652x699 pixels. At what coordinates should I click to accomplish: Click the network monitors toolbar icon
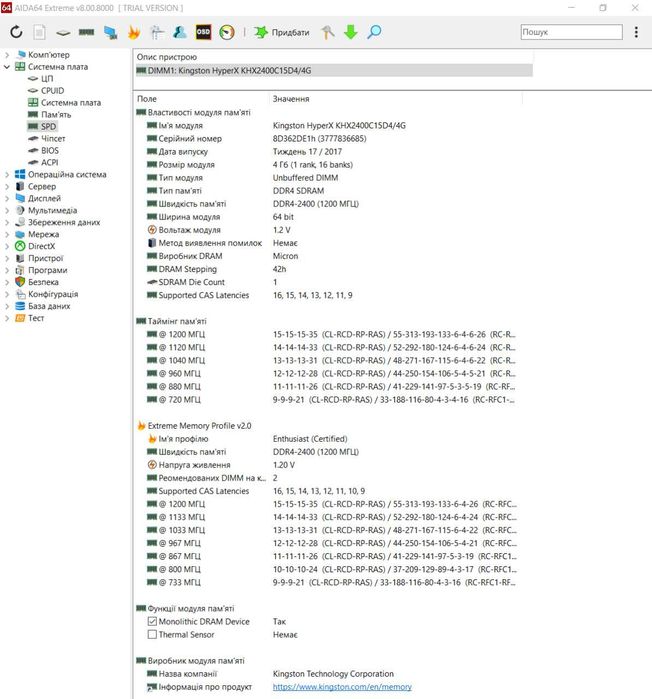coord(110,32)
